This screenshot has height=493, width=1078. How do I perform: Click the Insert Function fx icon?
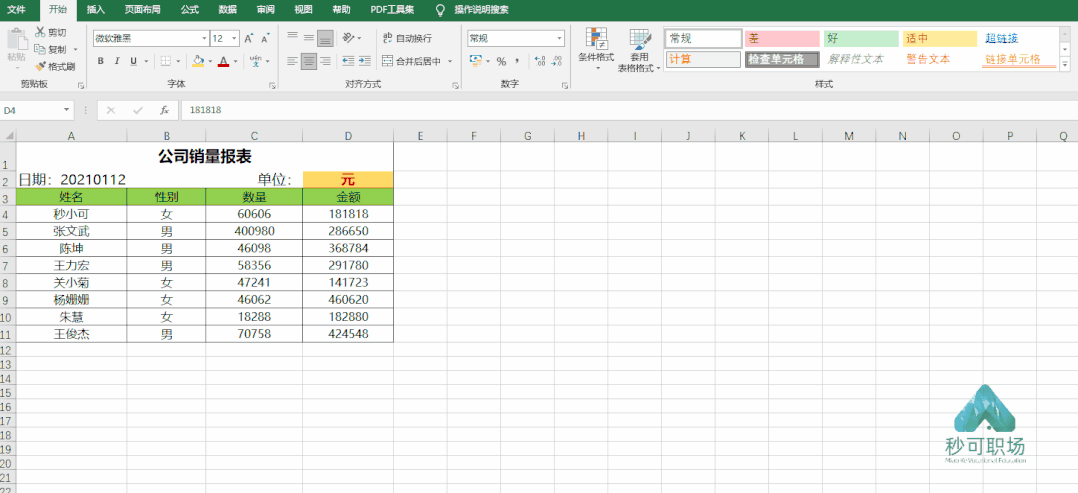coord(164,110)
